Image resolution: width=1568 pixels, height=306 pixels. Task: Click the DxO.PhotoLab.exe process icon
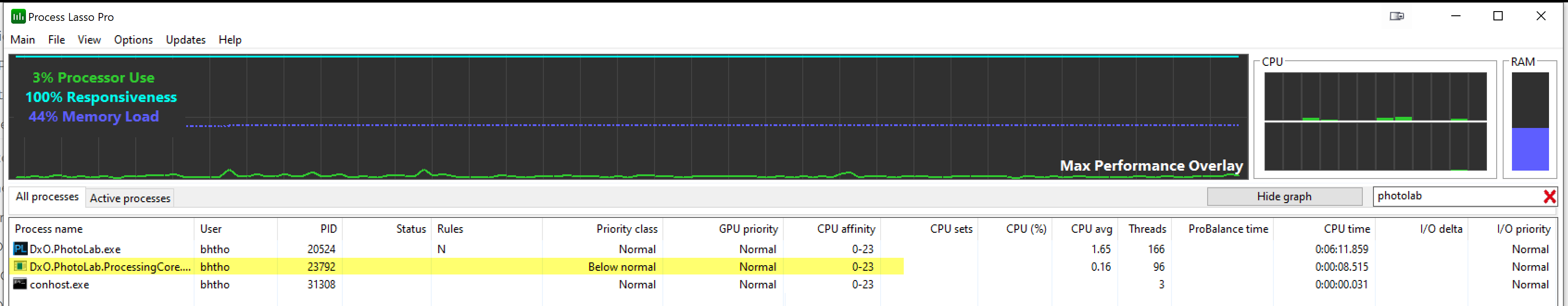click(19, 249)
